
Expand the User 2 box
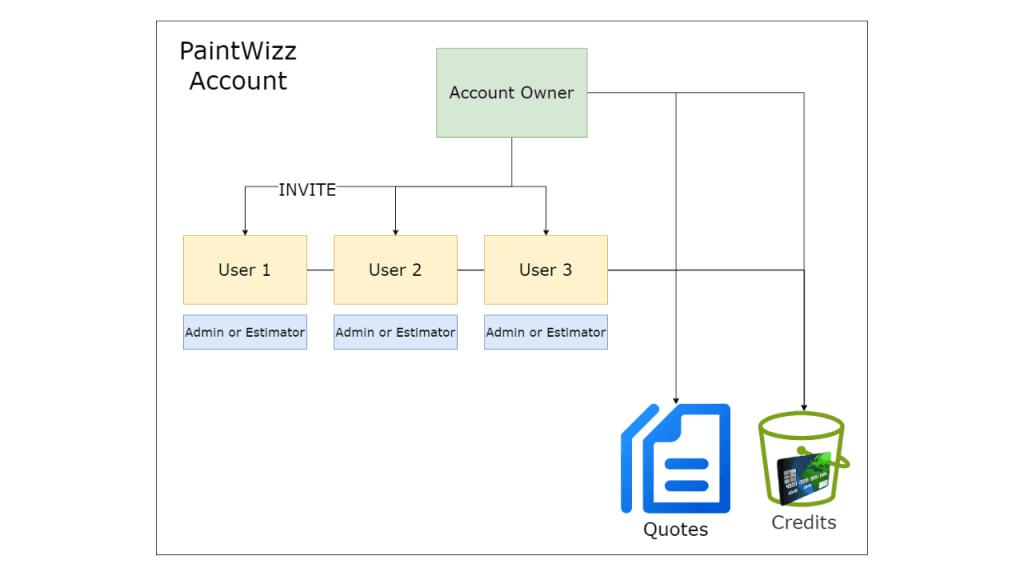(395, 269)
